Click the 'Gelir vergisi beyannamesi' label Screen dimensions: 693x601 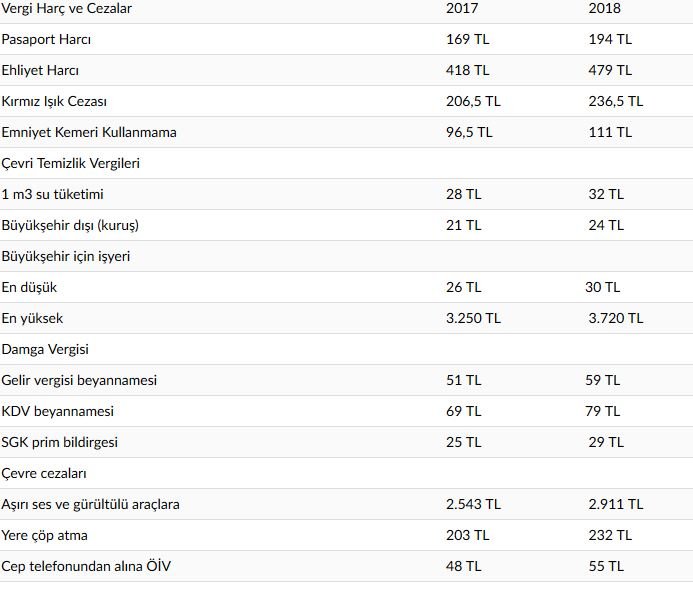tap(79, 380)
